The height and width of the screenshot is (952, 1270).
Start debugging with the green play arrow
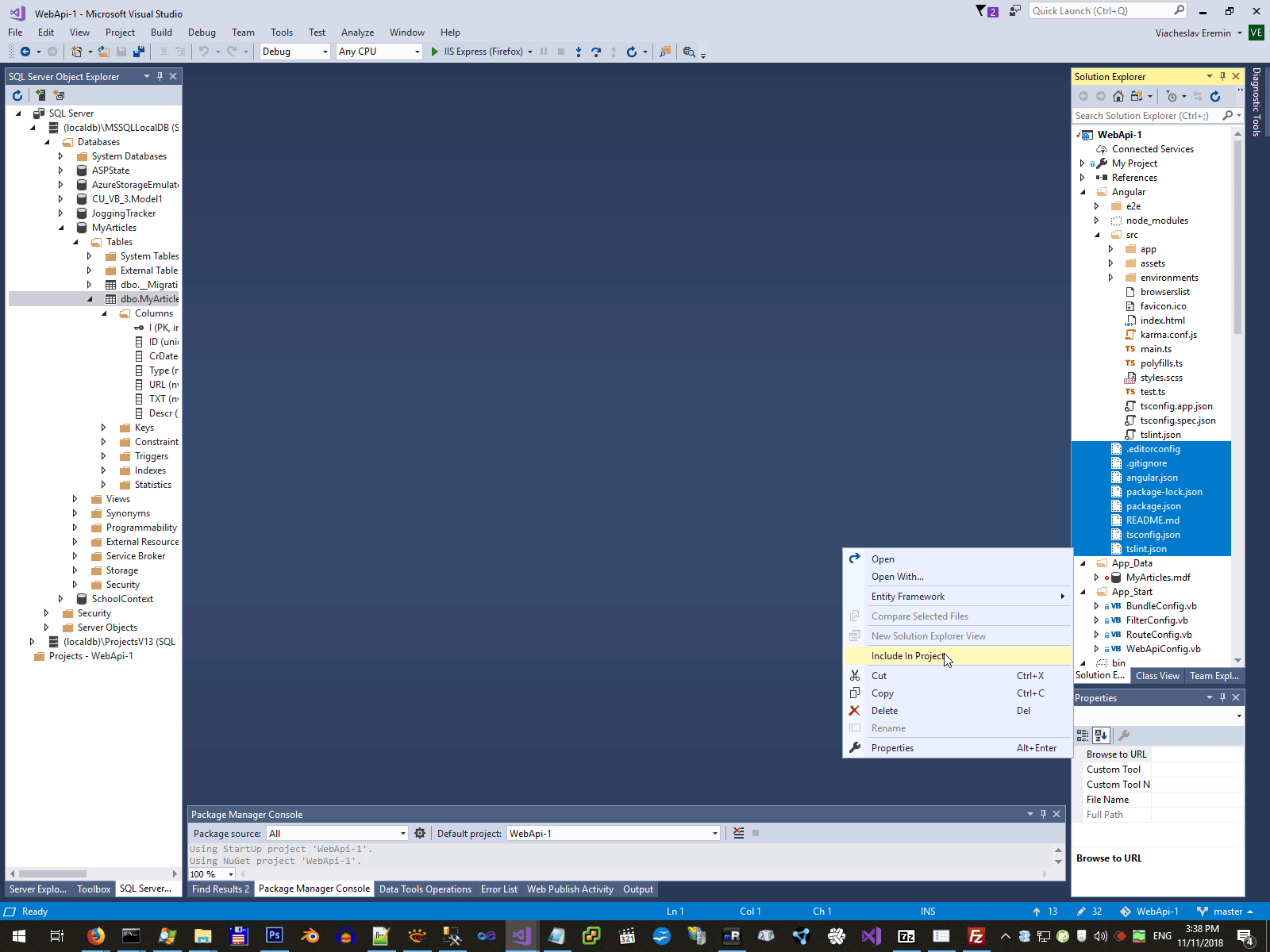click(434, 52)
